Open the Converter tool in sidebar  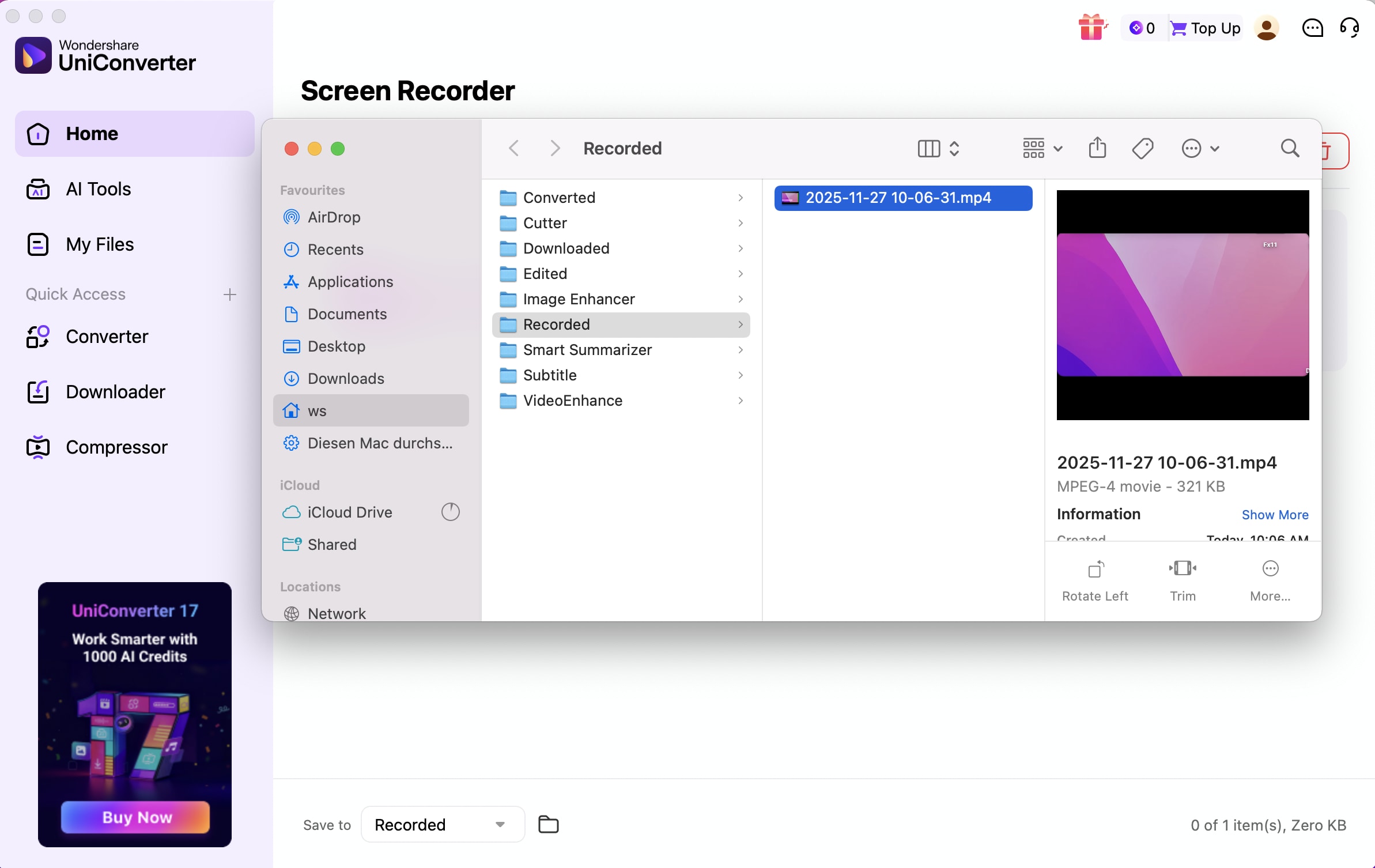[108, 337]
